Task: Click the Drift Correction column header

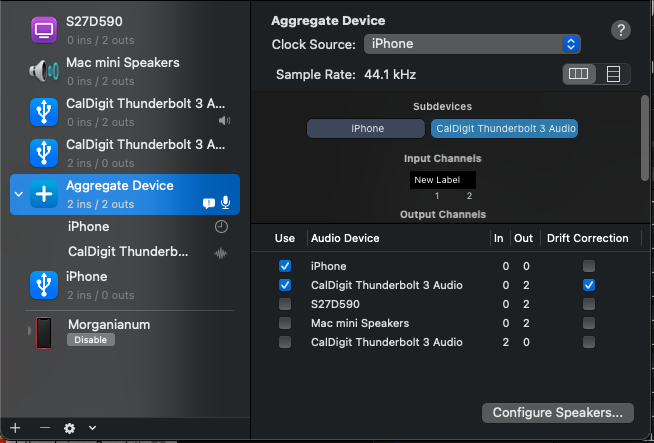Action: click(x=587, y=238)
